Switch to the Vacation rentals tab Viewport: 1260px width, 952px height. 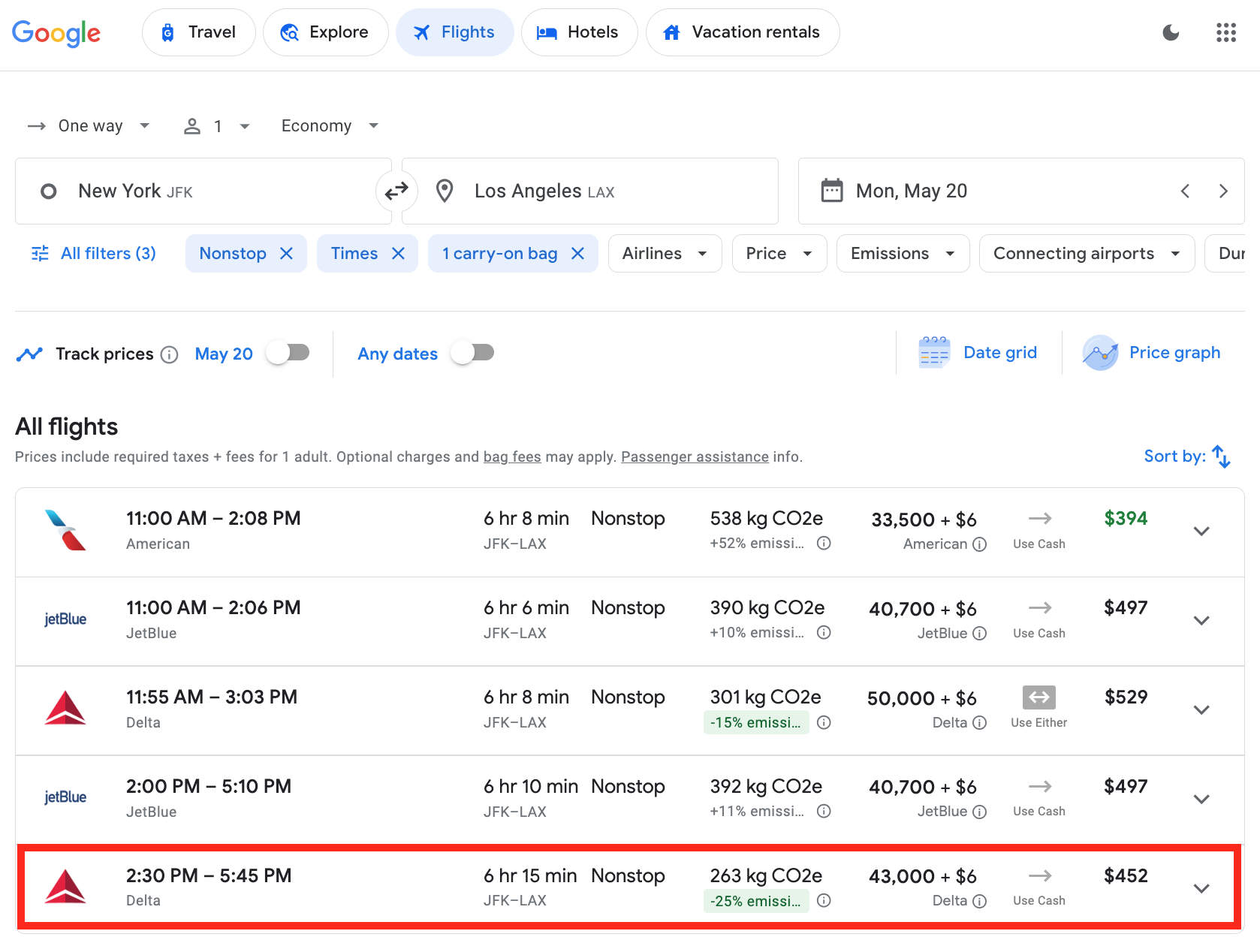click(743, 32)
